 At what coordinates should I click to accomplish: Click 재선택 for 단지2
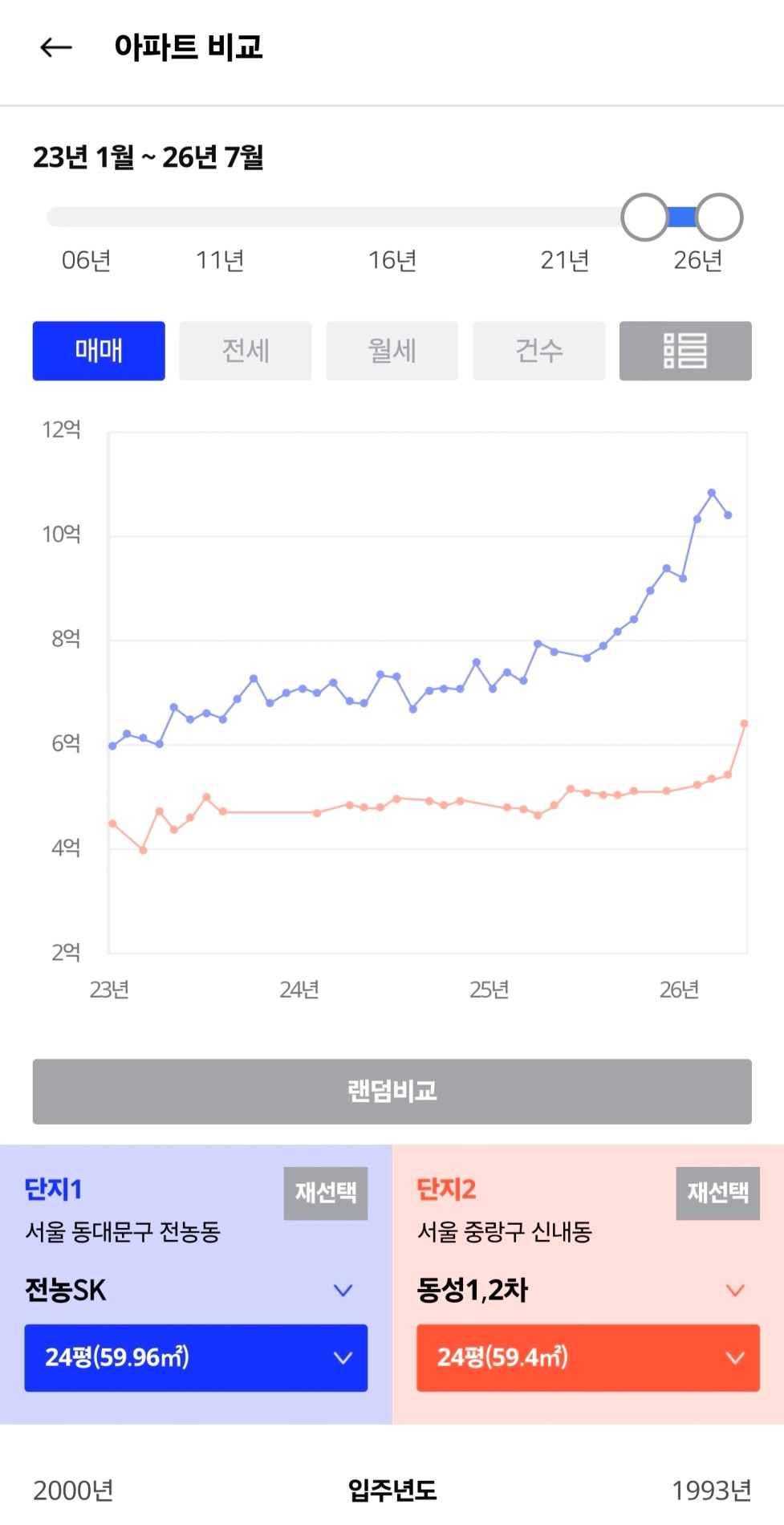tap(718, 1193)
